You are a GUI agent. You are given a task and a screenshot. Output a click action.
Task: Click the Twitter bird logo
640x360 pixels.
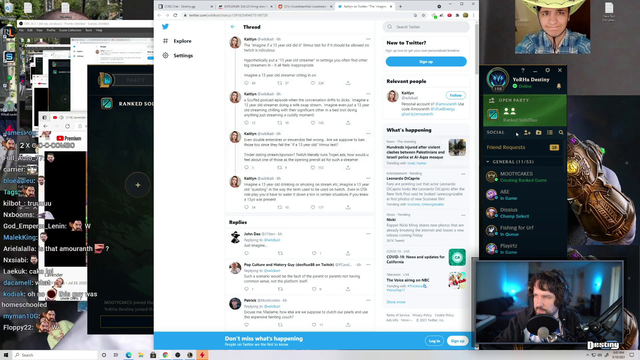coord(165,27)
